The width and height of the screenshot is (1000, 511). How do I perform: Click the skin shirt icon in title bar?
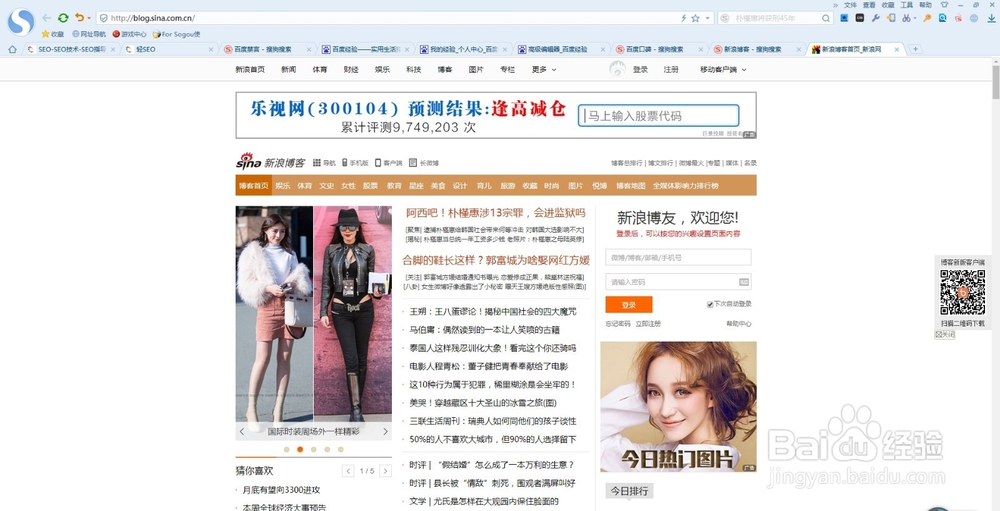point(945,4)
